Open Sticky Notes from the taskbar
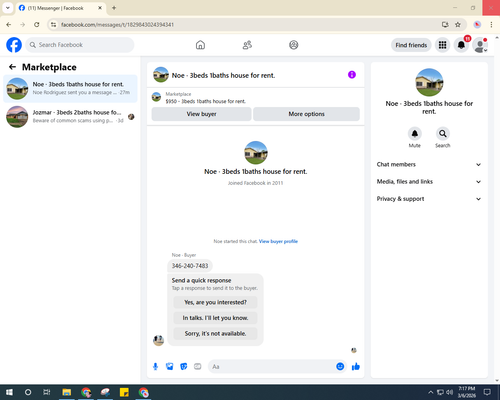The image size is (500, 400). 124,392
